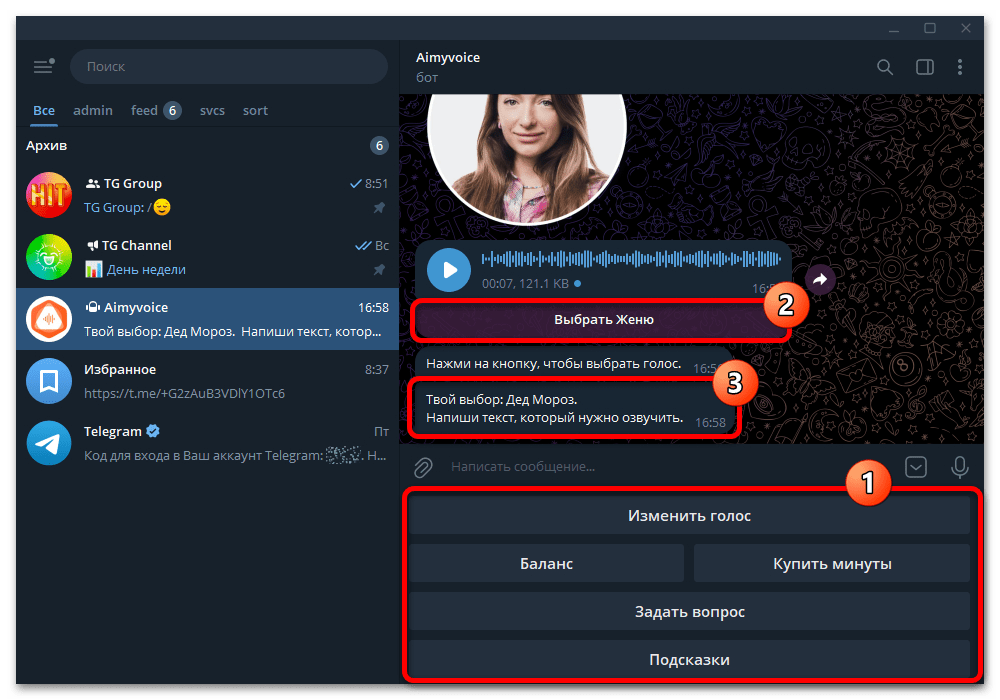The width and height of the screenshot is (1000, 700).
Task: Play the voice message
Action: (x=449, y=270)
